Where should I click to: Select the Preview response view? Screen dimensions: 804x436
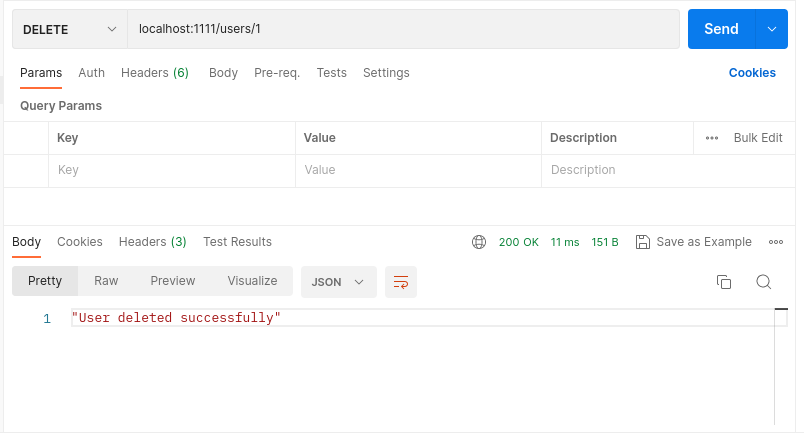click(173, 281)
